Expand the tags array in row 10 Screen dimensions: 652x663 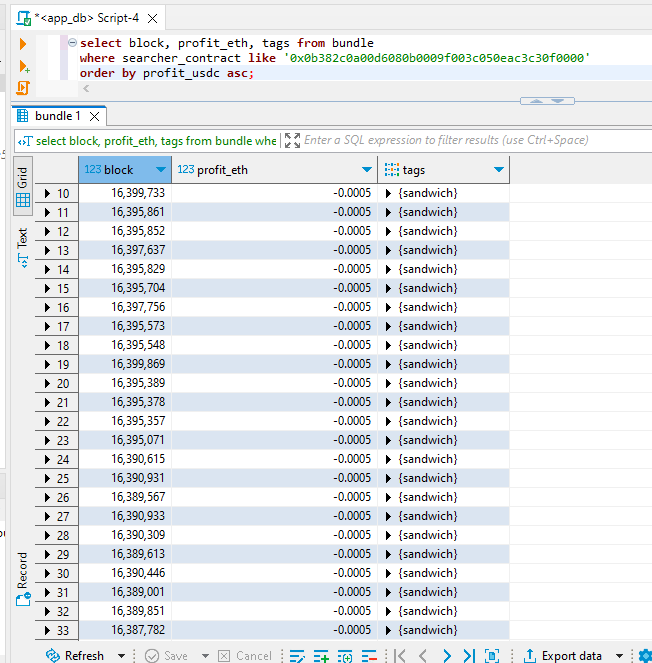388,194
